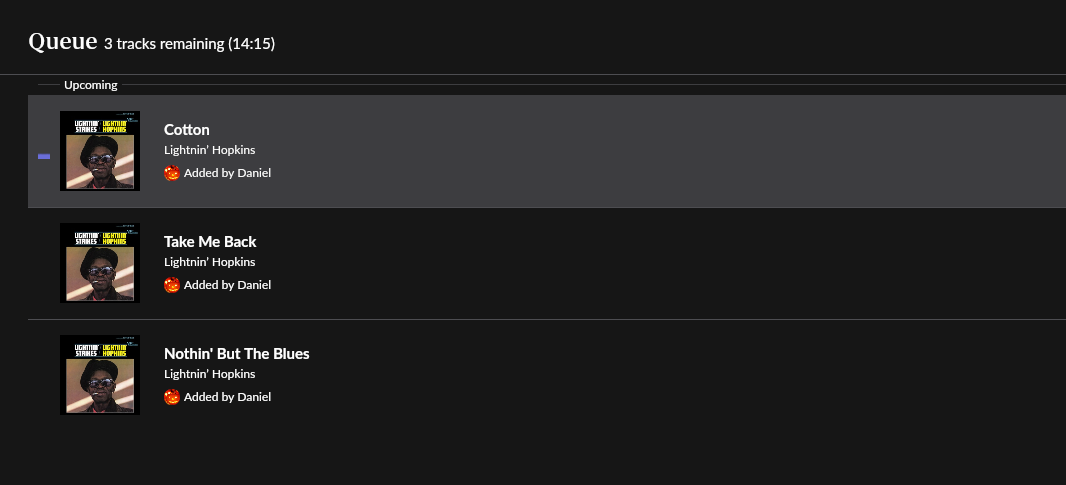This screenshot has width=1066, height=485.
Task: Open Lightnin' Hopkins artist under Cotton
Action: 210,150
